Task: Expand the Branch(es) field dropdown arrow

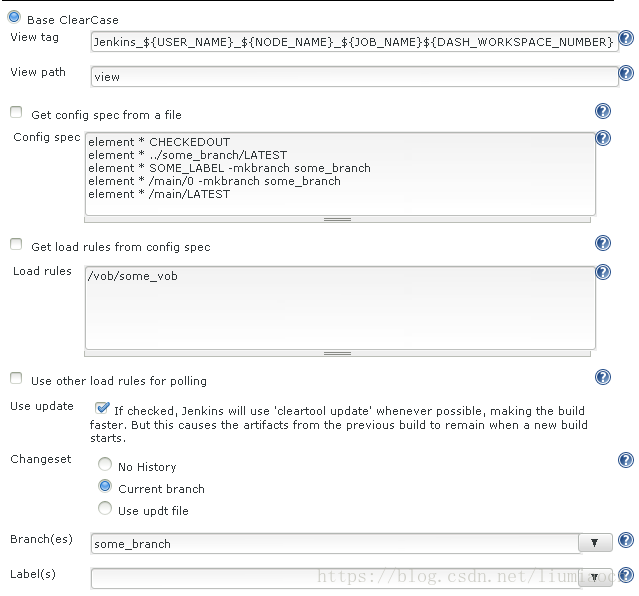Action: tap(596, 542)
